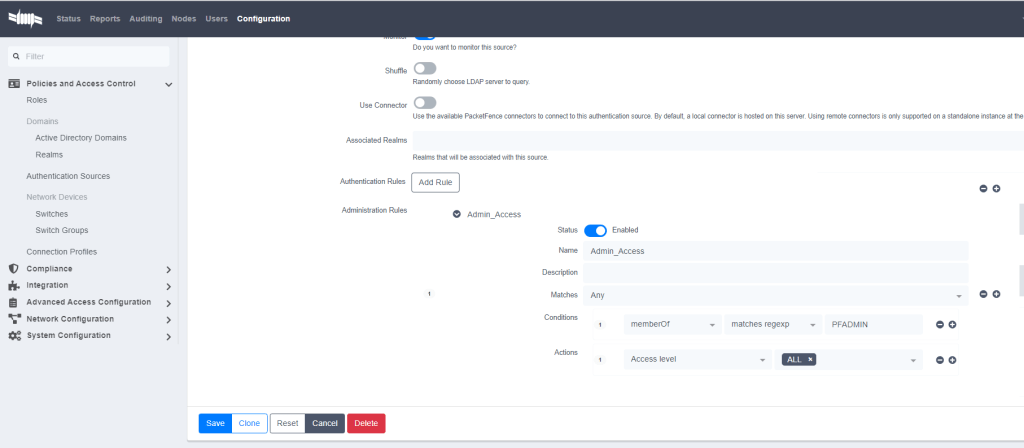The image size is (1024, 448).
Task: Collapse the Admin_Access rule chevron
Action: tap(457, 214)
